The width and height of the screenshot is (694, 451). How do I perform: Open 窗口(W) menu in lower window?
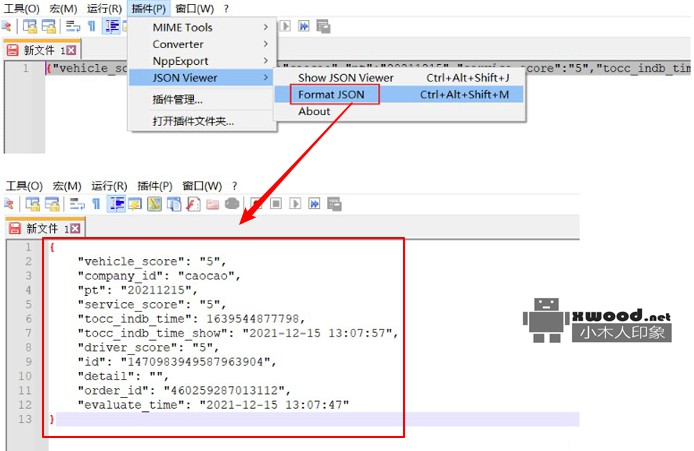coord(202,186)
